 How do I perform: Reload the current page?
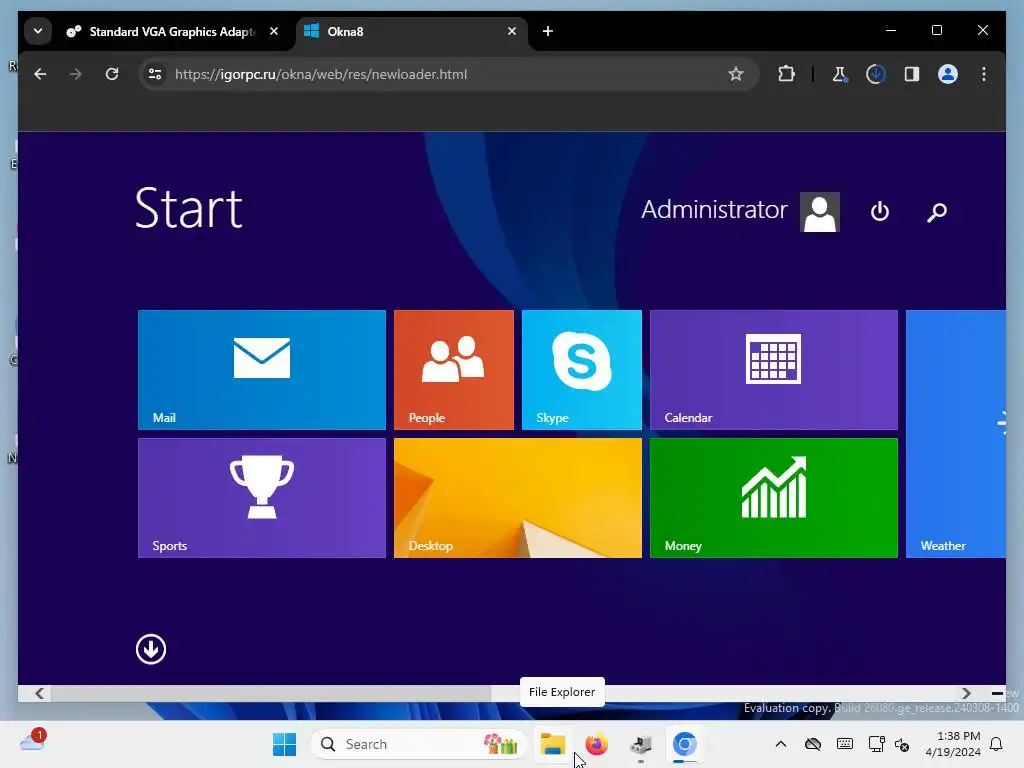click(112, 74)
